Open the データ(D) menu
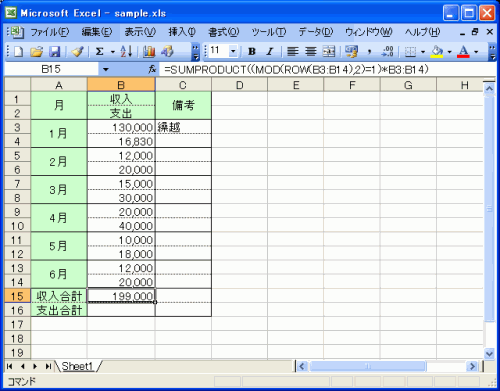 [x=315, y=32]
